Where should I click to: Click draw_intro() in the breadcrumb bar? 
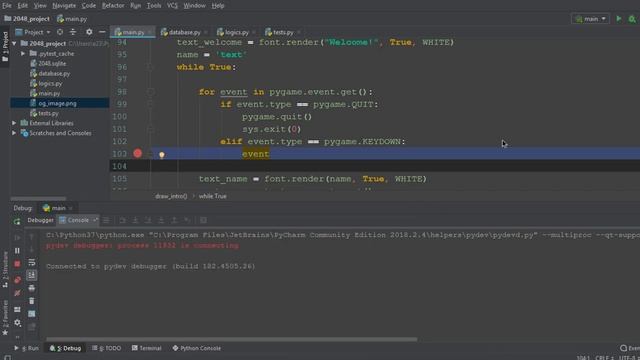(x=171, y=196)
